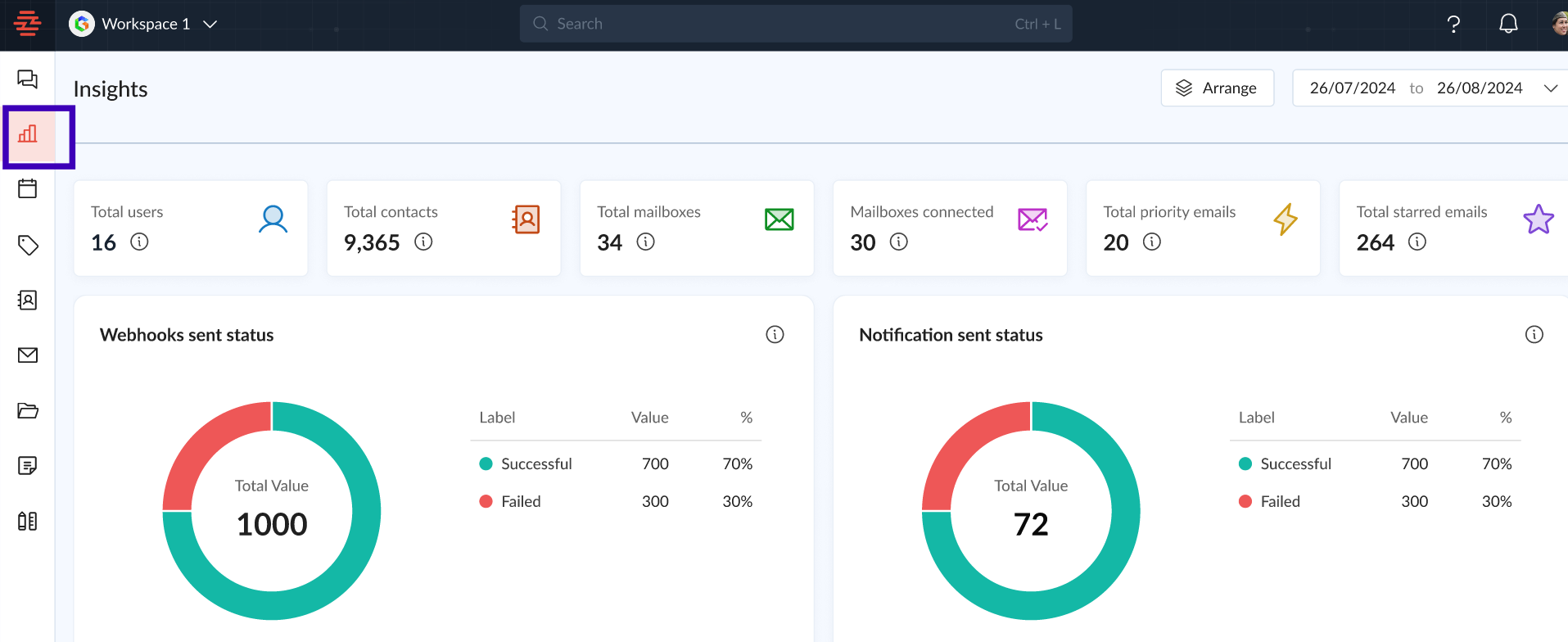Select the Insights bar chart sidebar icon
The width and height of the screenshot is (1568, 642).
(28, 134)
